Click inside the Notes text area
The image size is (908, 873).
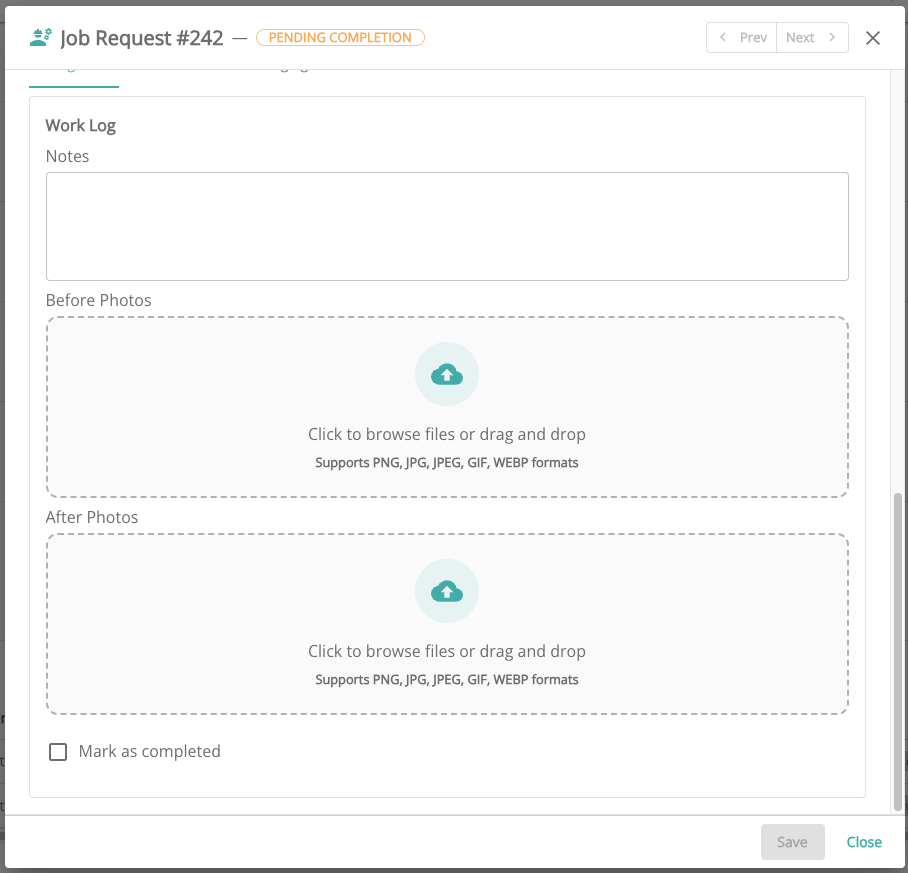pyautogui.click(x=447, y=226)
